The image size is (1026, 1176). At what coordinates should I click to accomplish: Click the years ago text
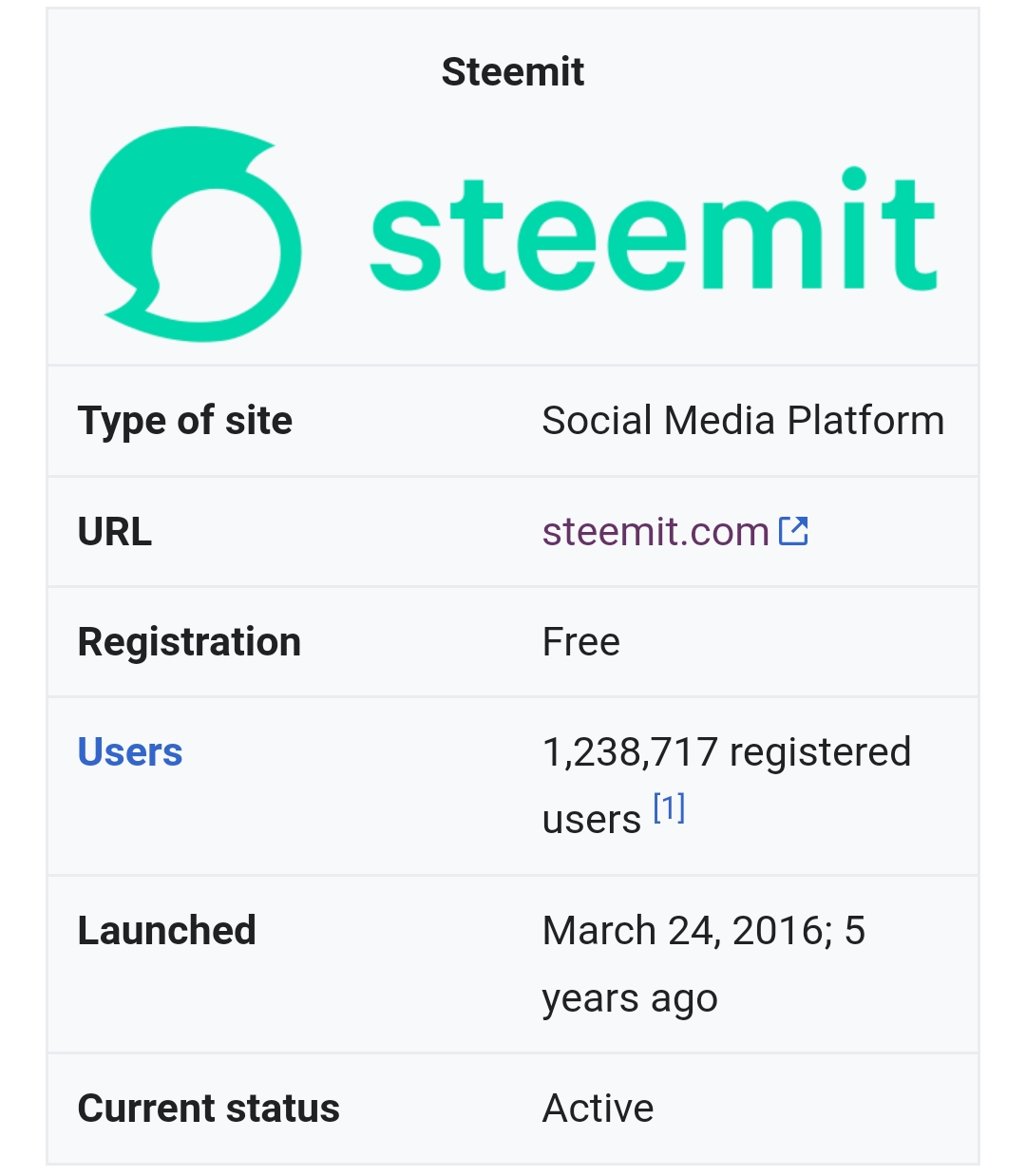630,999
